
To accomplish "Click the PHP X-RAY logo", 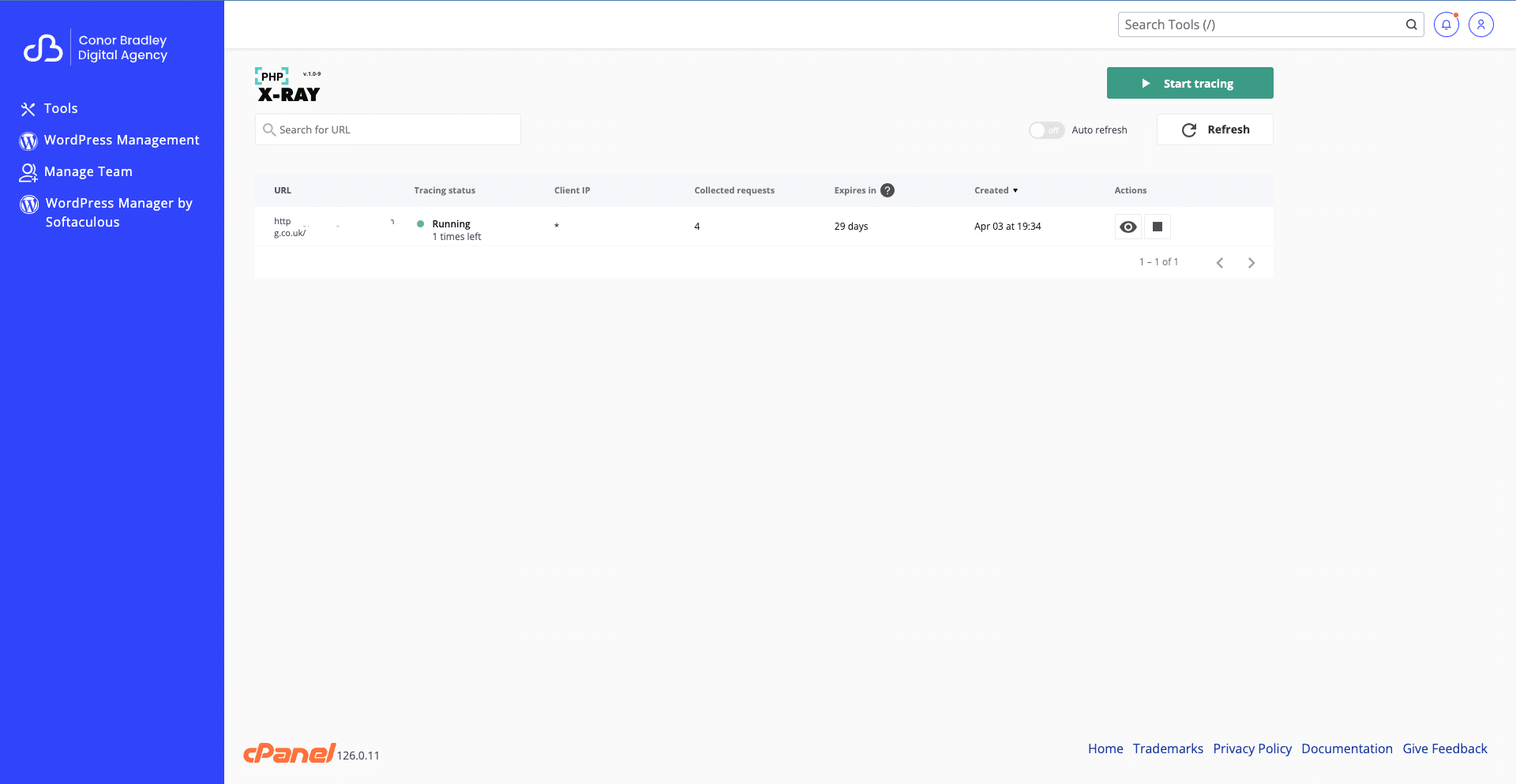I will [288, 85].
